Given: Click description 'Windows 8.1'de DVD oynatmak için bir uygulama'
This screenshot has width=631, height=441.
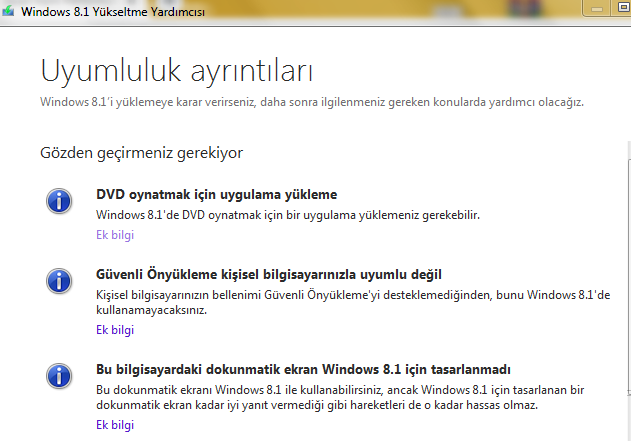Looking at the screenshot, I should coord(288,215).
